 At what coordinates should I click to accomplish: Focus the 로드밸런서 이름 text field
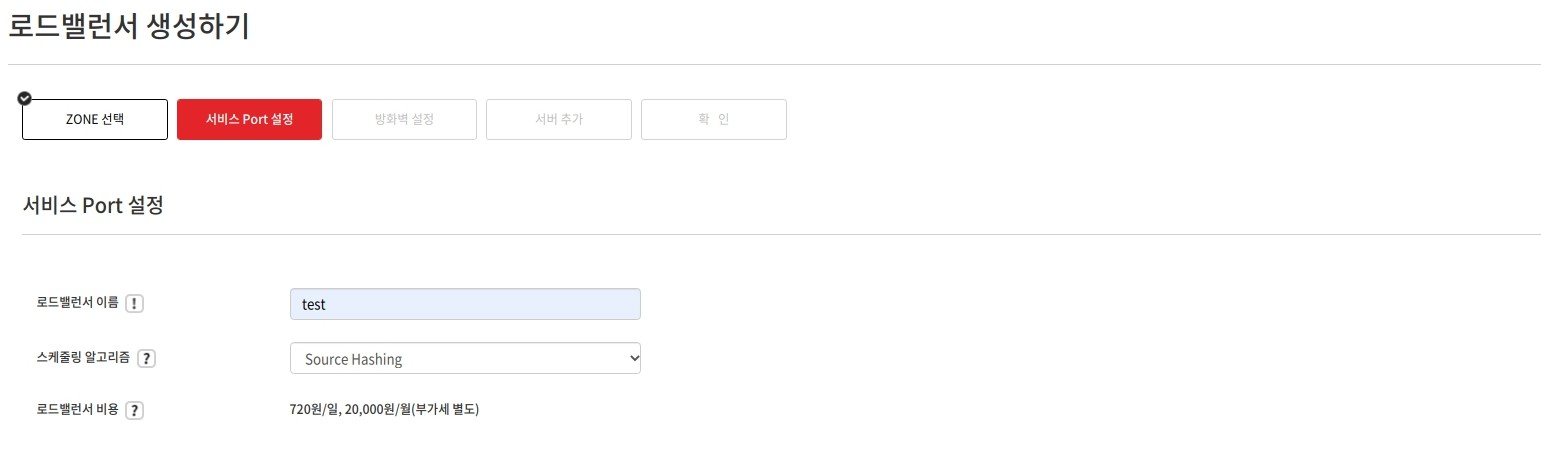click(465, 304)
